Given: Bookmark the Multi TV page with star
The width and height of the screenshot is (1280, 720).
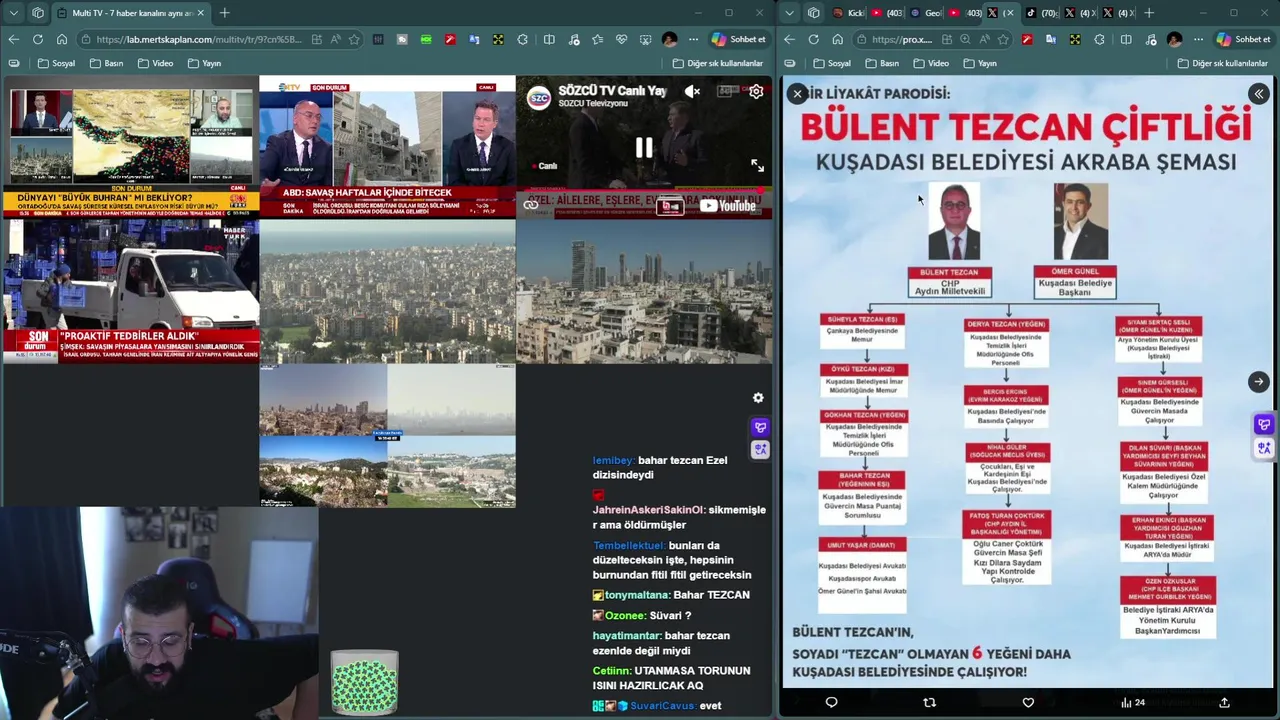Looking at the screenshot, I should tap(354, 39).
